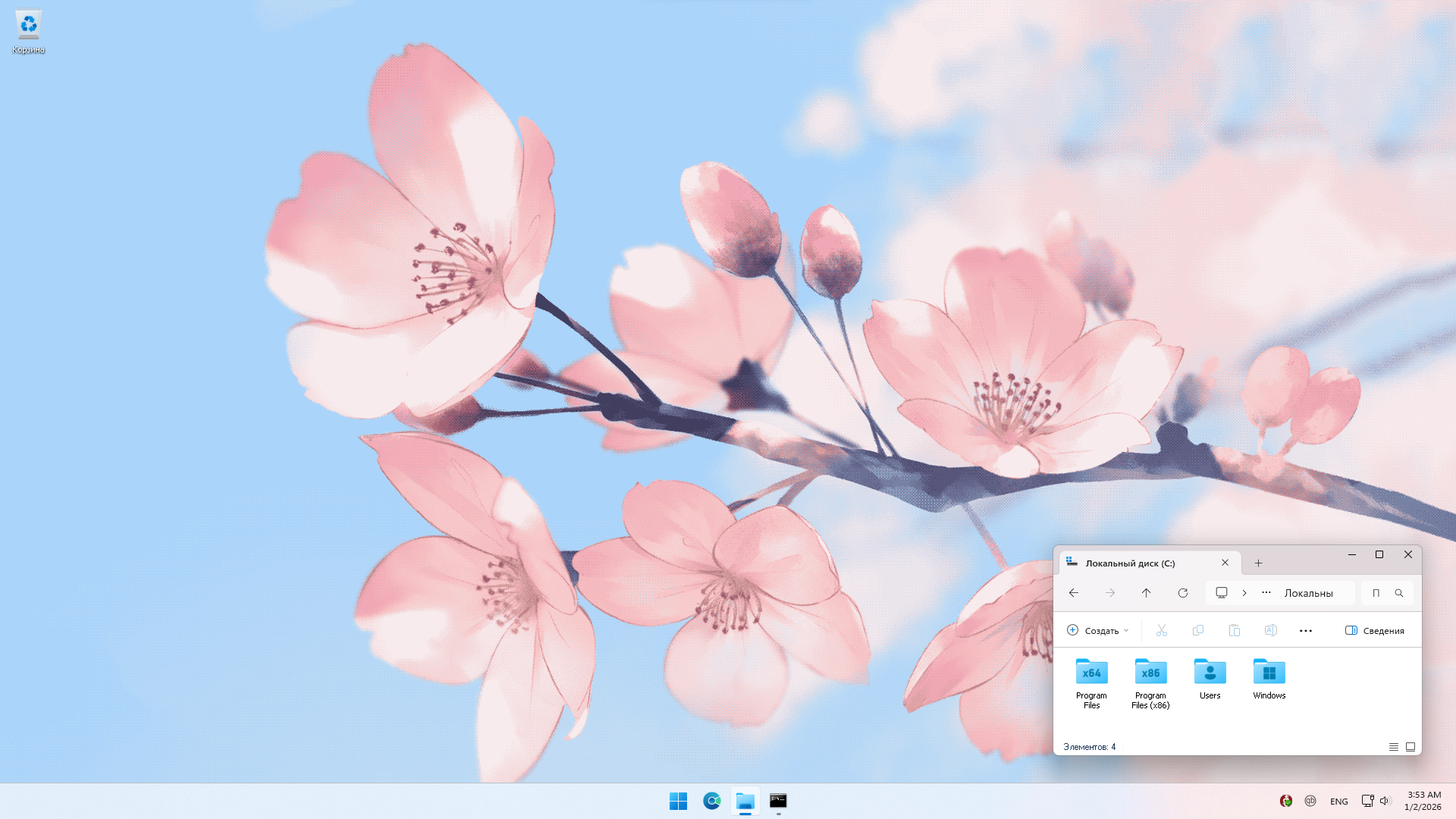Toggle the Сведения details pane
The height and width of the screenshot is (819, 1456).
1374,630
